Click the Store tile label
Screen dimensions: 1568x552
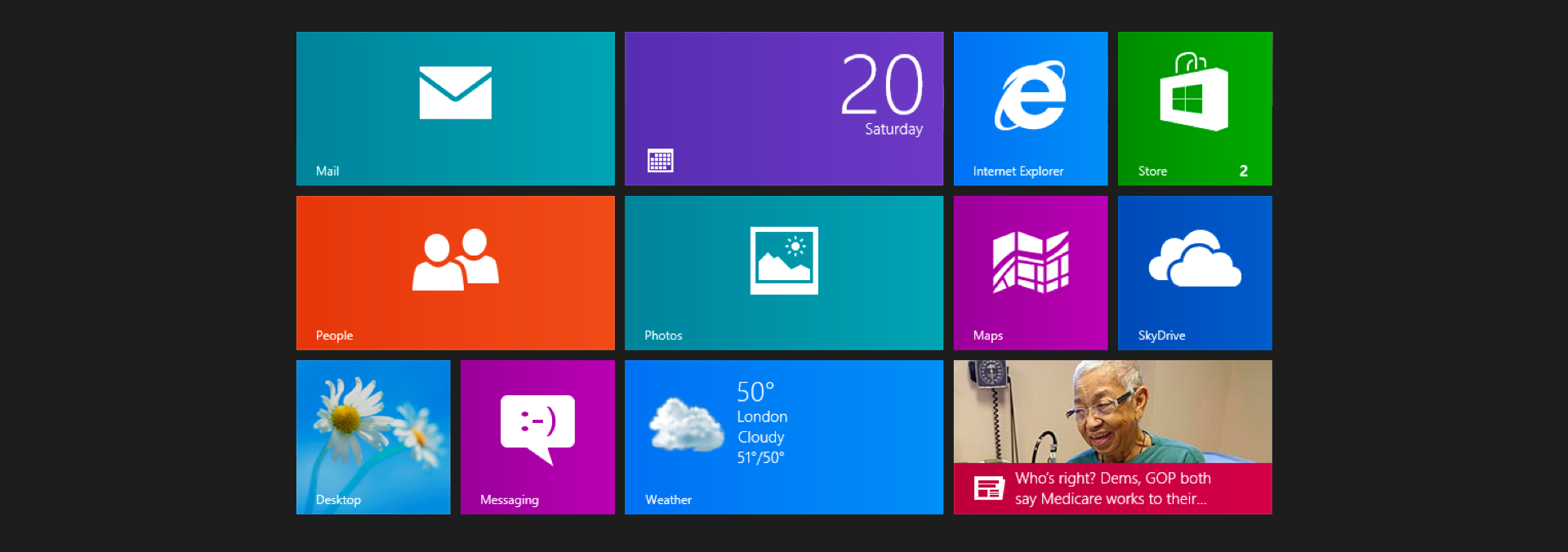pos(1152,171)
